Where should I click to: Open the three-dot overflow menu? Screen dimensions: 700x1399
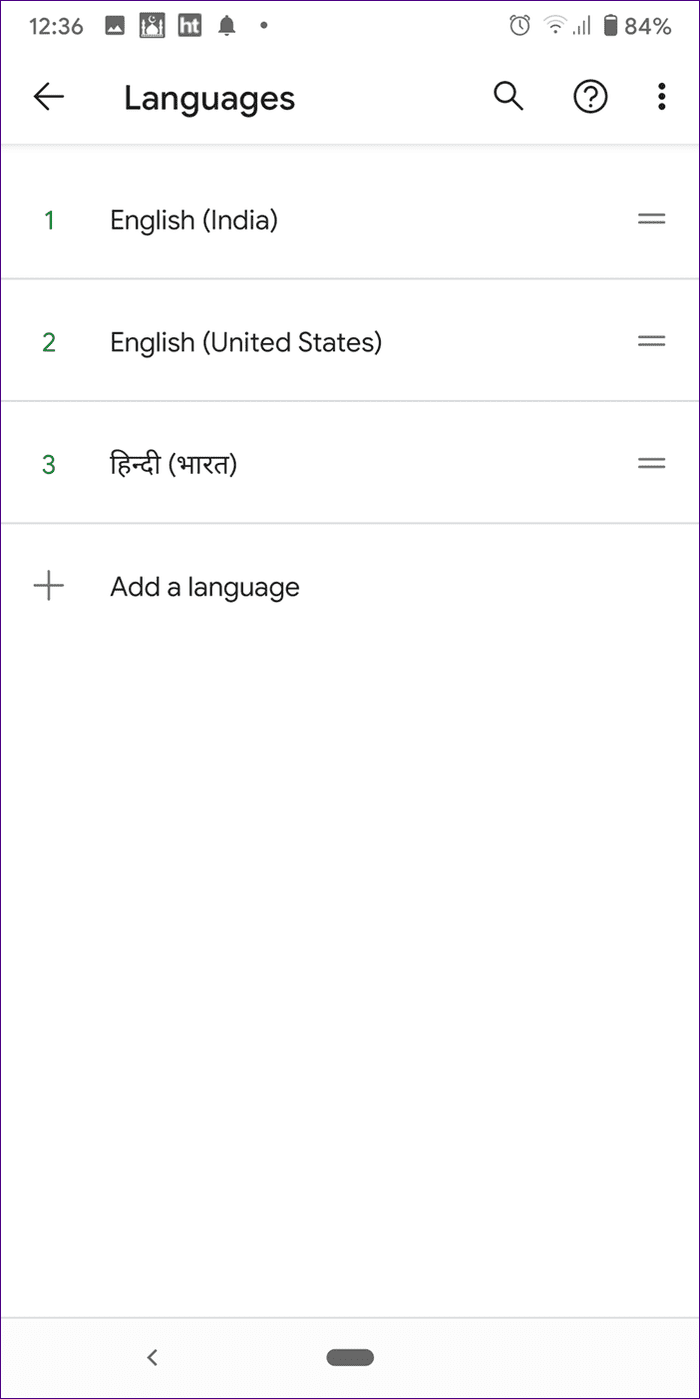661,97
